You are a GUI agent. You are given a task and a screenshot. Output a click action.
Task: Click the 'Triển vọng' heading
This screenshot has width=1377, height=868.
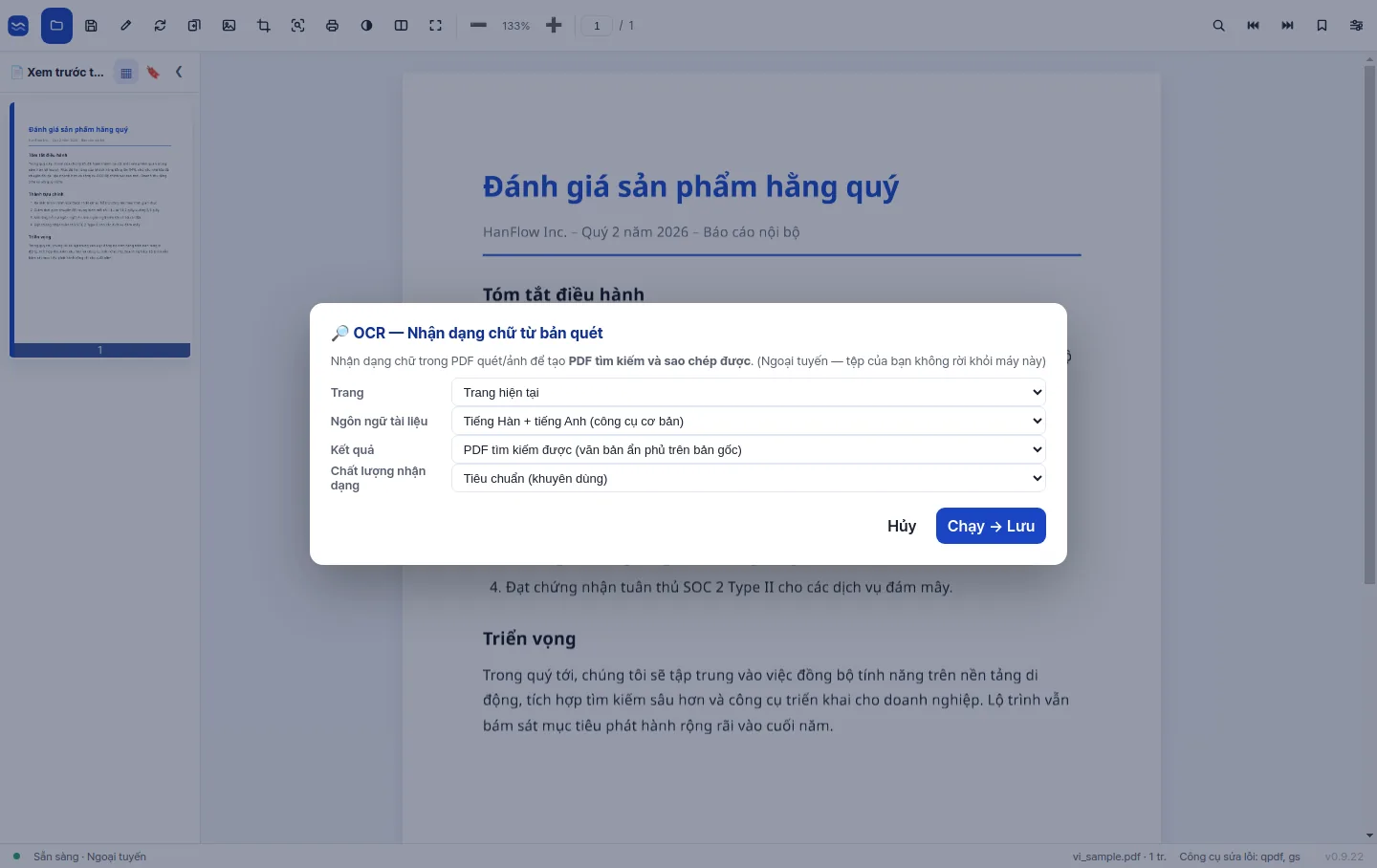(529, 639)
